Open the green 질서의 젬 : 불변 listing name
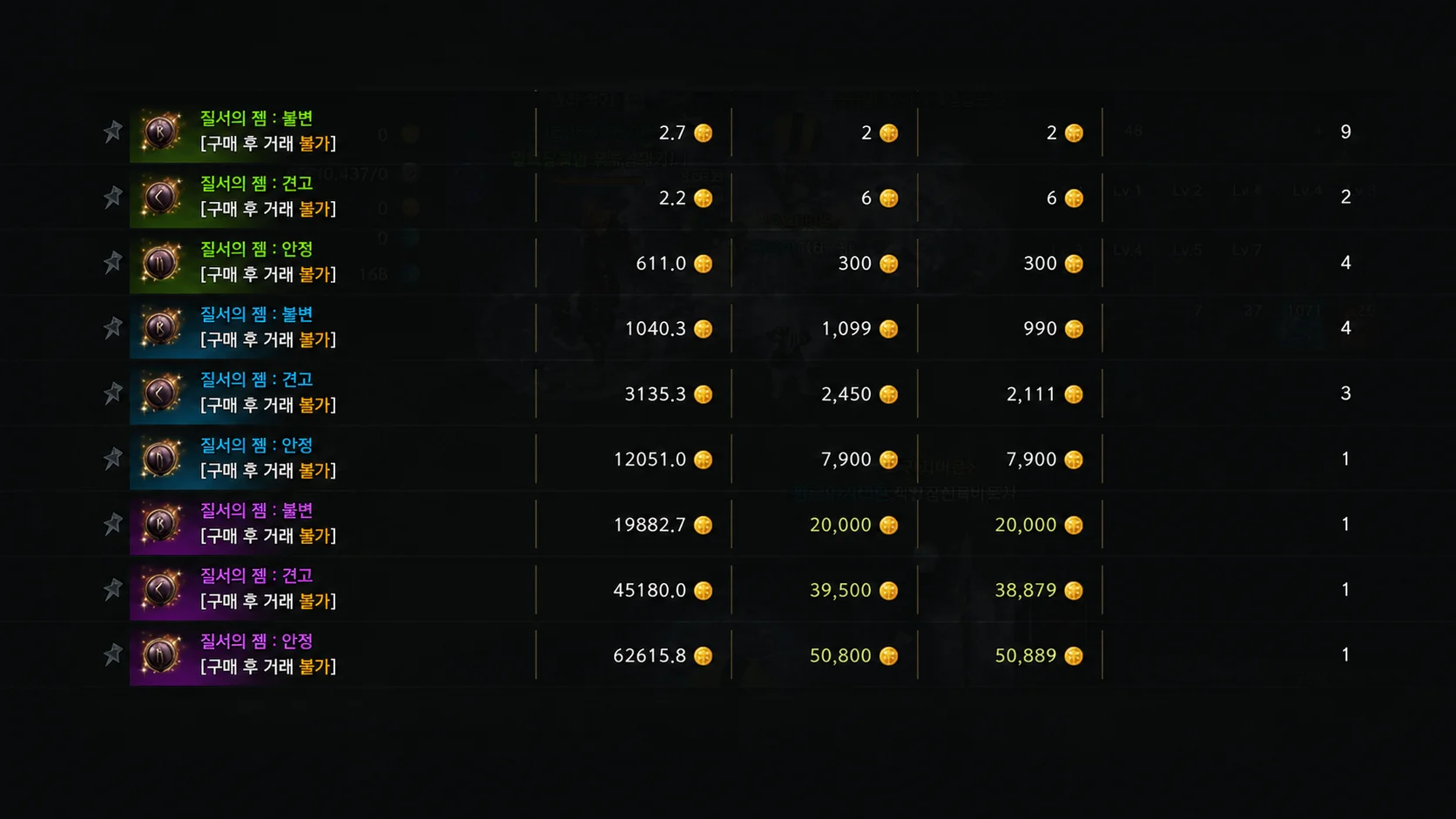Image resolution: width=1456 pixels, height=819 pixels. point(257,118)
